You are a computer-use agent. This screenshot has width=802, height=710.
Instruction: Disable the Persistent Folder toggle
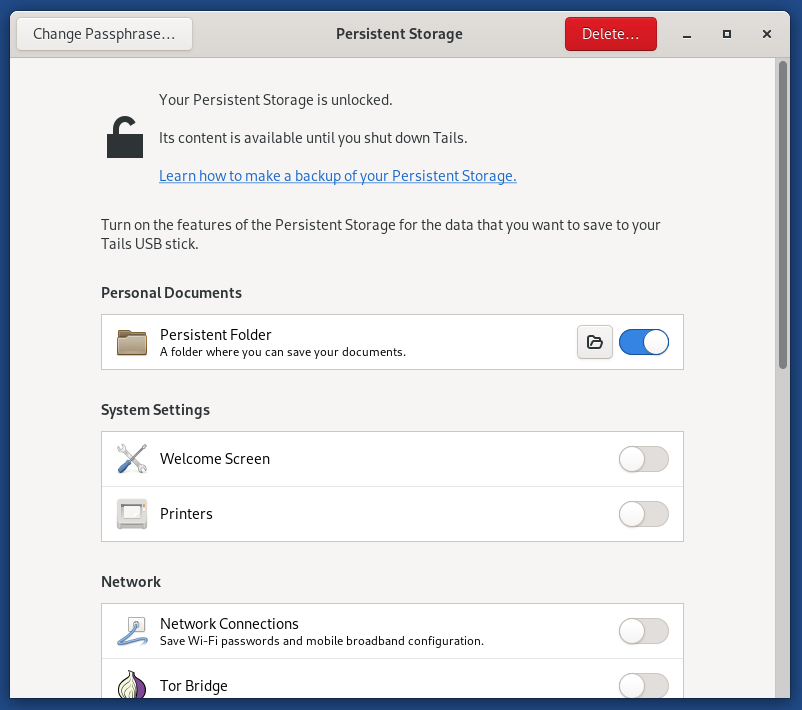pos(643,341)
